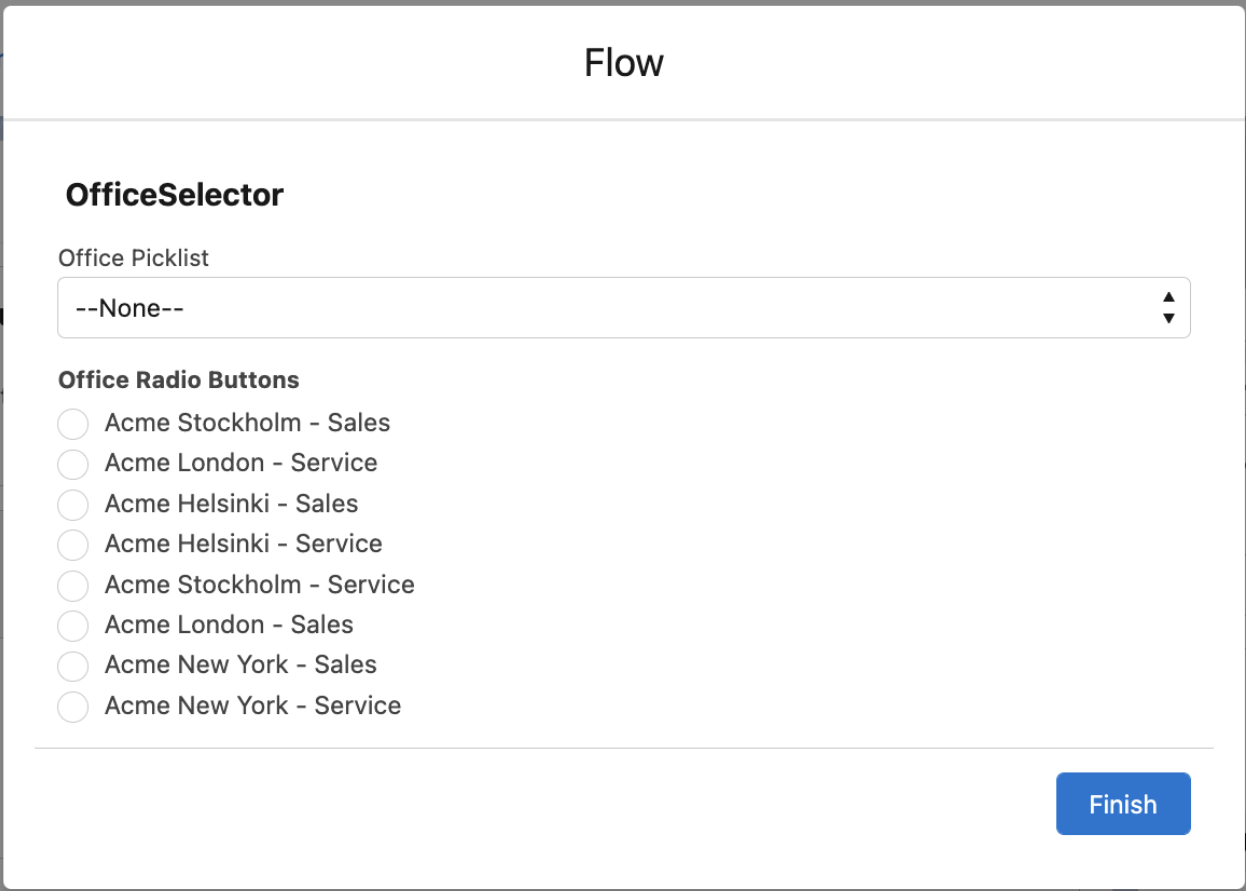Click the OfficeSelector screen heading
Image resolution: width=1250 pixels, height=896 pixels.
[173, 195]
